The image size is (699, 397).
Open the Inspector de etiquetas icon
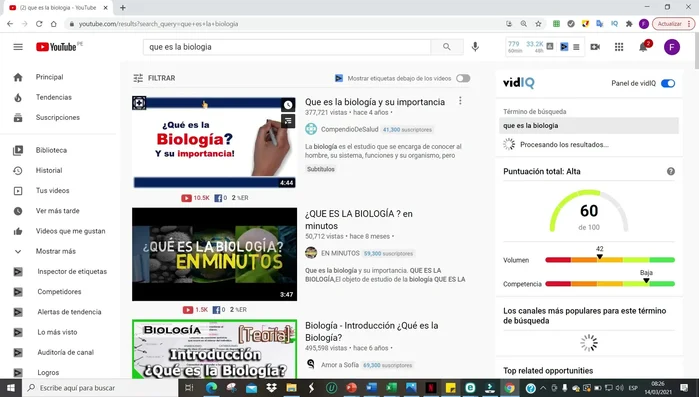18,271
